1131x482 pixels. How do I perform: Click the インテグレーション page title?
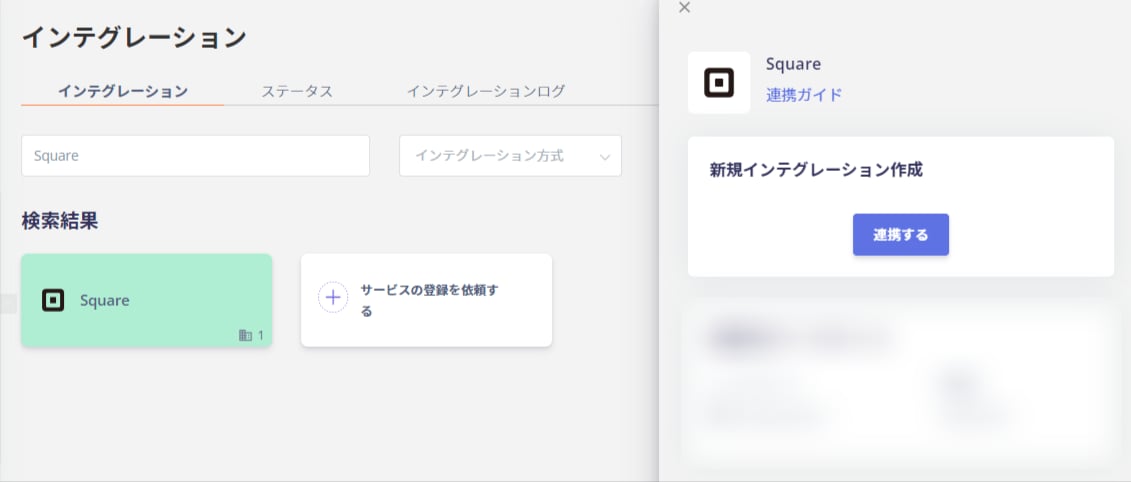tap(134, 38)
